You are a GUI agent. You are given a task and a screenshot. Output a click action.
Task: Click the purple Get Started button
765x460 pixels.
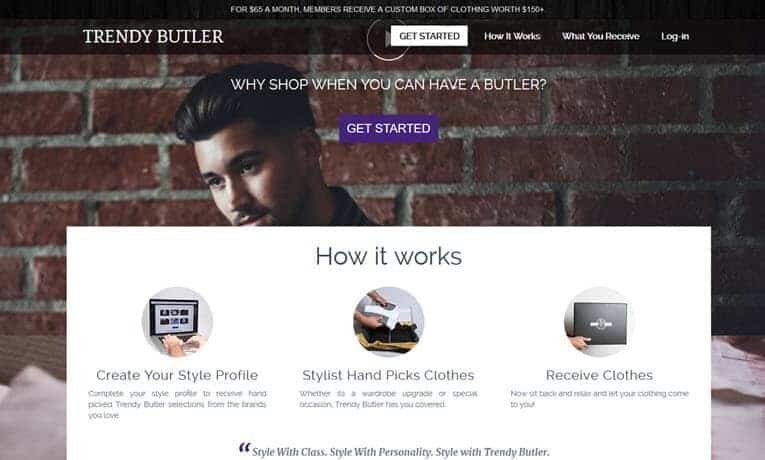[389, 128]
